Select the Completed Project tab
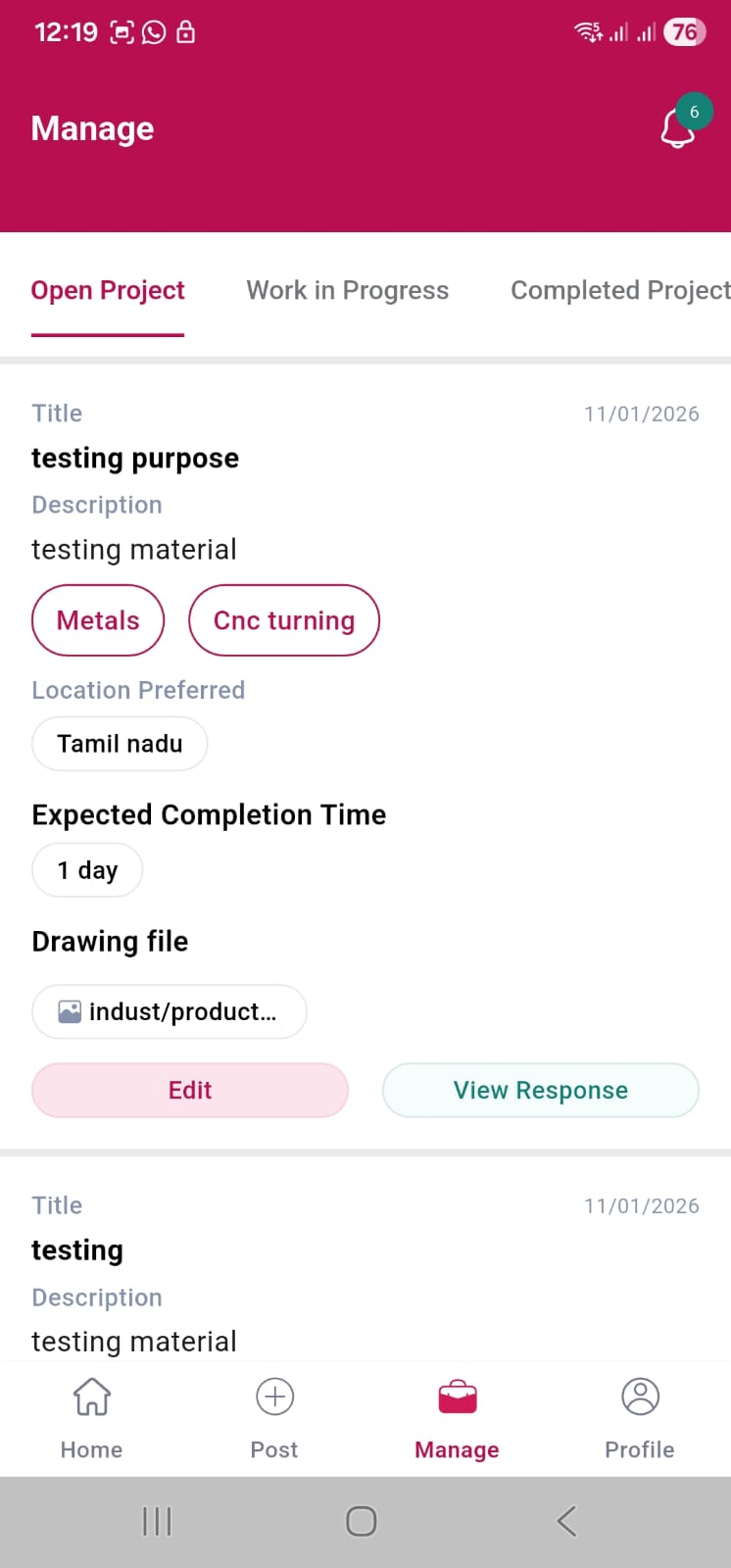This screenshot has width=731, height=1568. pos(619,291)
